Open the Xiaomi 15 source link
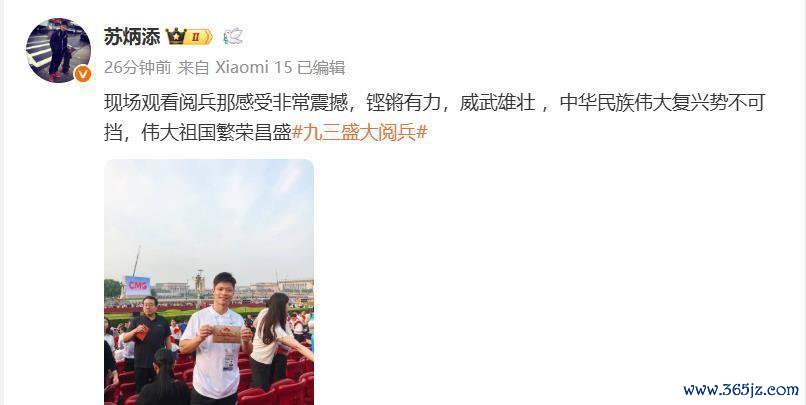 (253, 67)
